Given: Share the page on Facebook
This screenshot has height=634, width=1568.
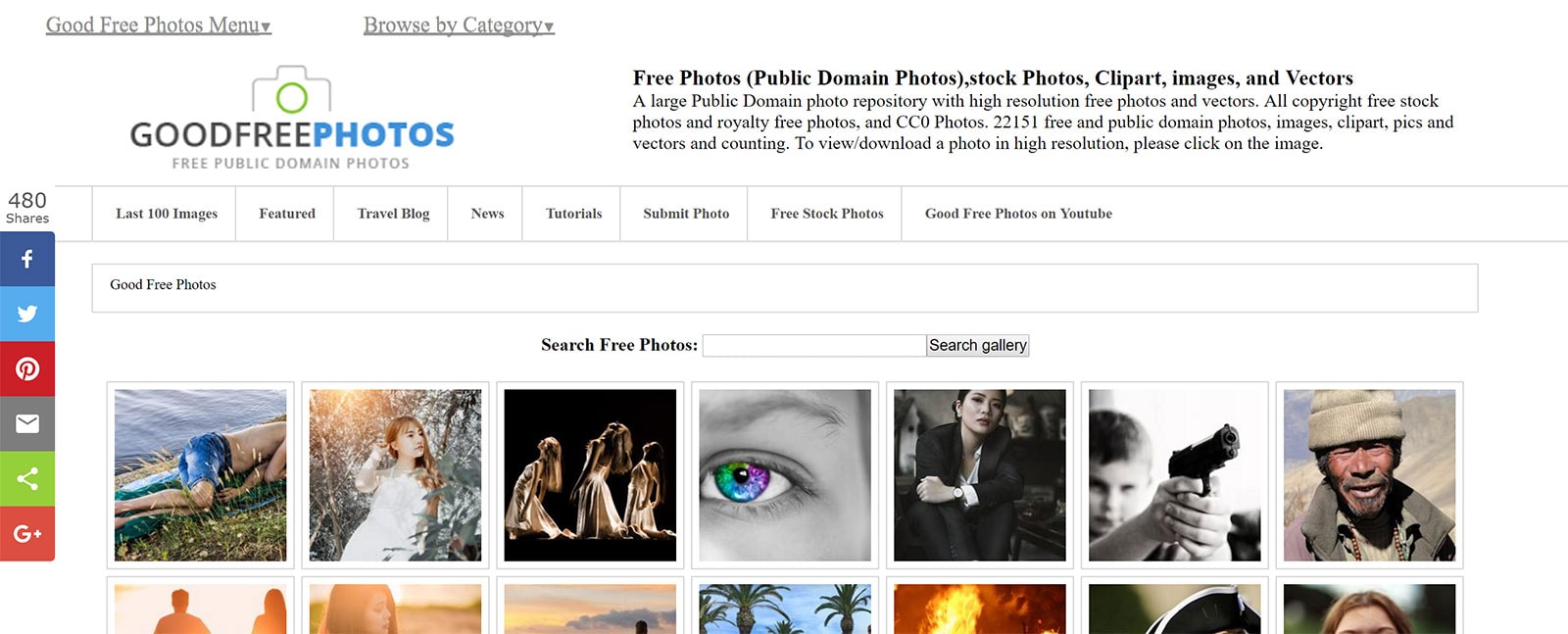Looking at the screenshot, I should tap(27, 259).
